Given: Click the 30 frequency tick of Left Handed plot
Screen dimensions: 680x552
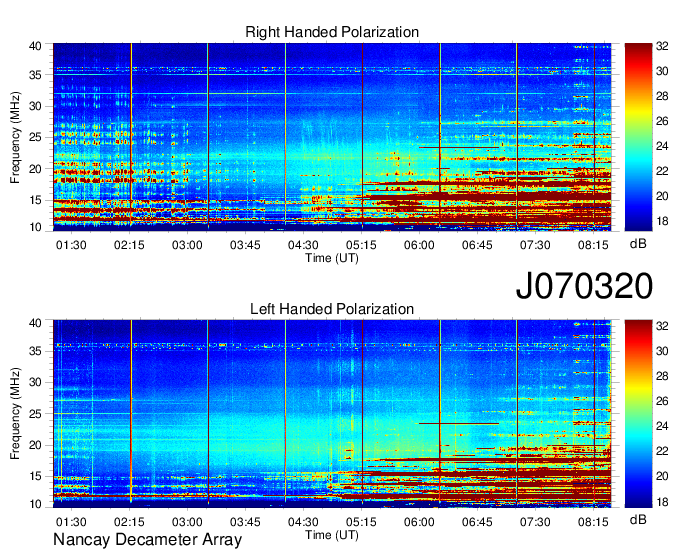Looking at the screenshot, I should point(36,382).
